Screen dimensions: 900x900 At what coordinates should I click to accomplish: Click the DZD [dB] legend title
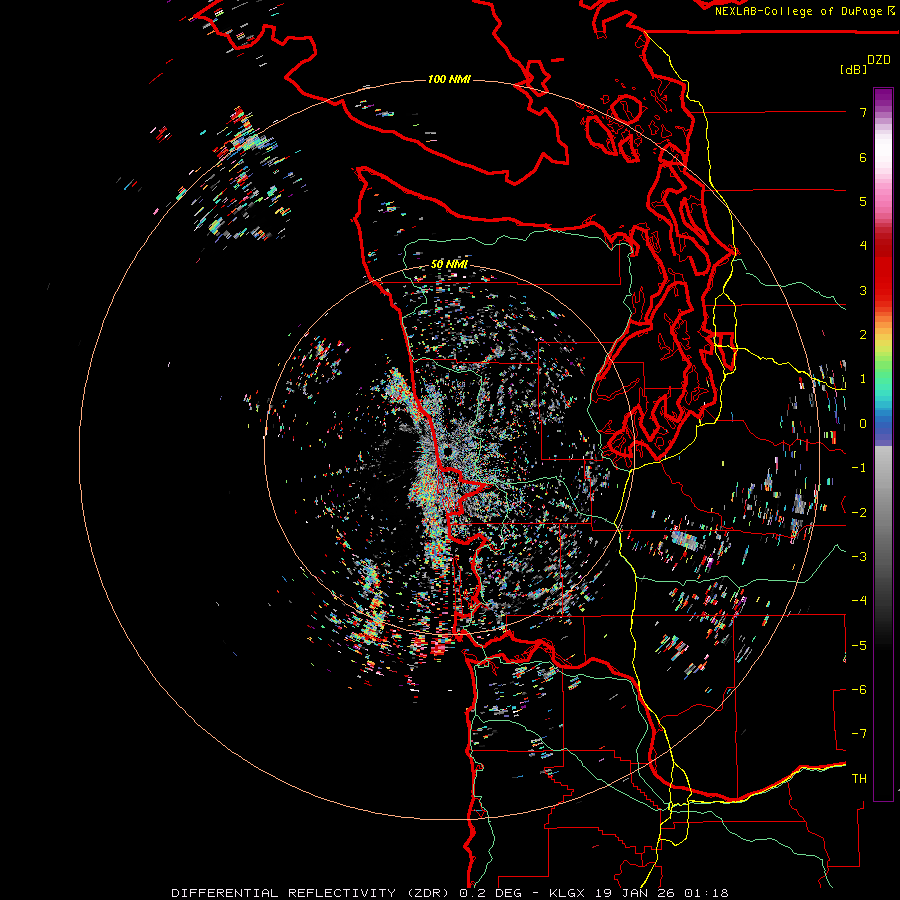tap(865, 64)
